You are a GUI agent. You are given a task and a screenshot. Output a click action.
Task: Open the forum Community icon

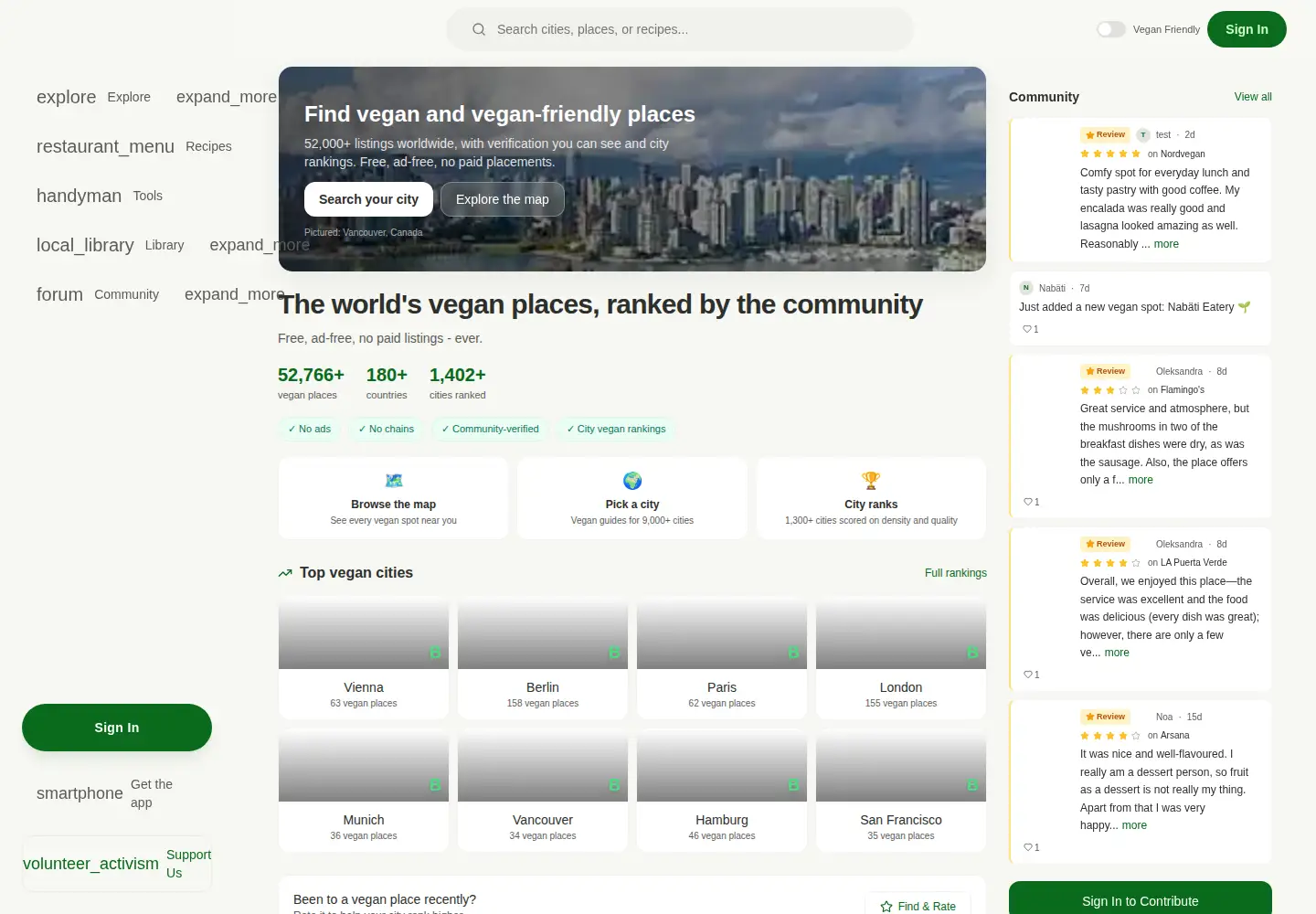(59, 294)
